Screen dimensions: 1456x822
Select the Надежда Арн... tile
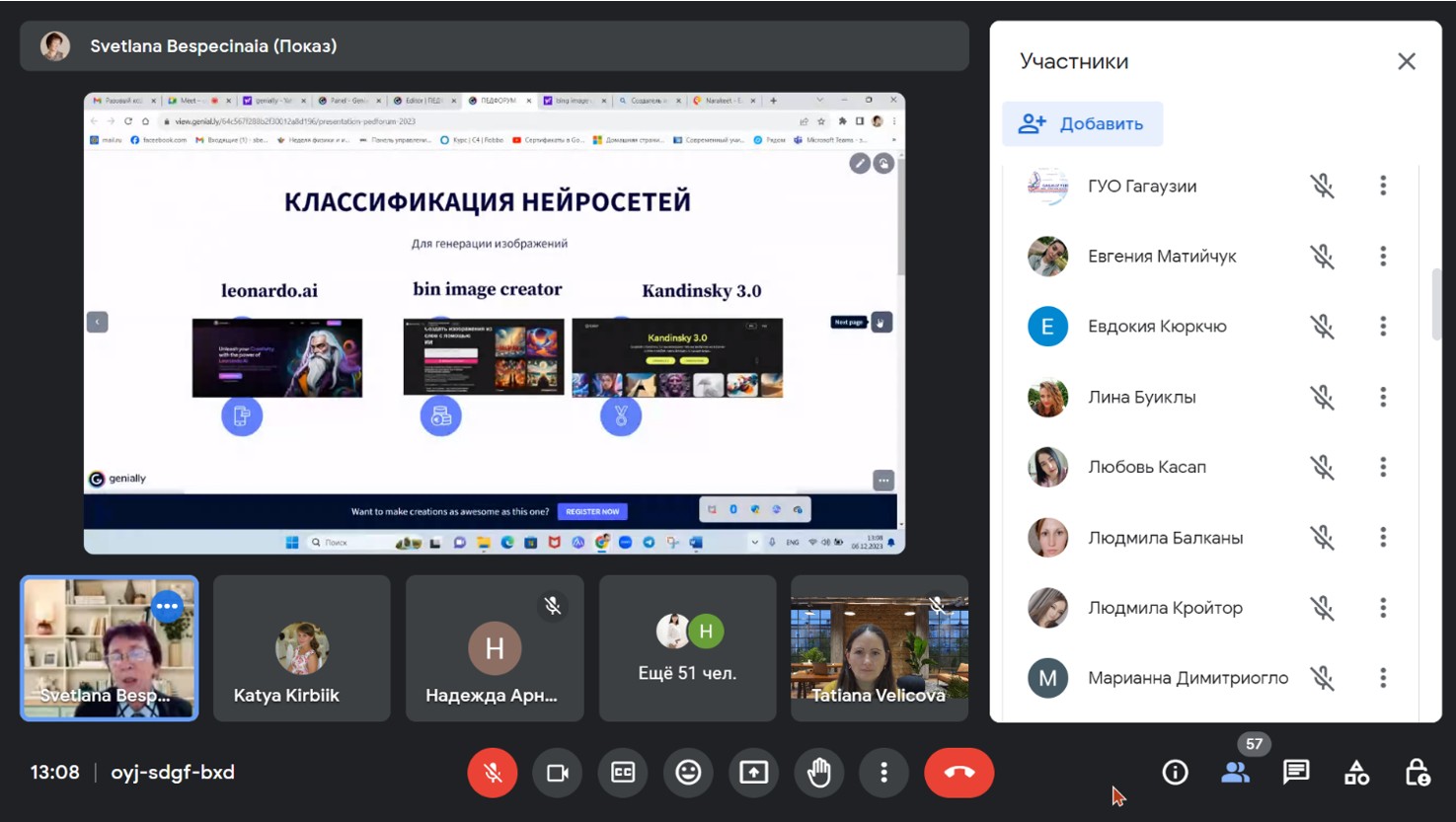click(495, 648)
